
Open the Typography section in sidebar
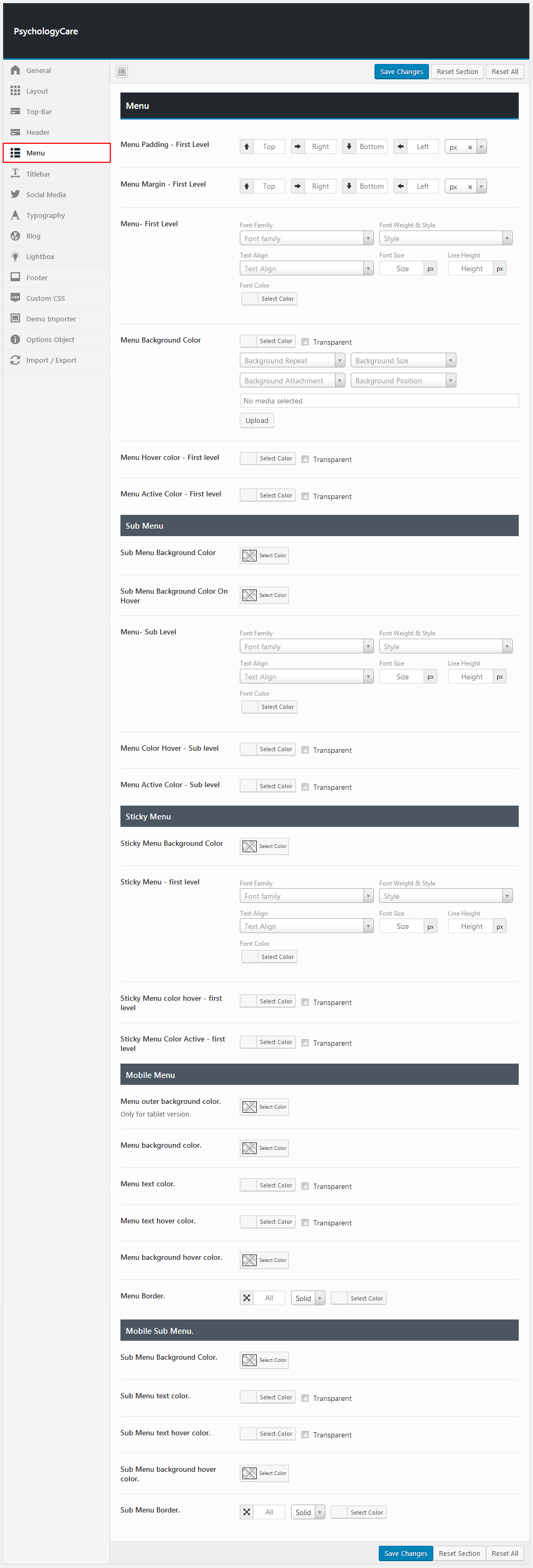(45, 216)
